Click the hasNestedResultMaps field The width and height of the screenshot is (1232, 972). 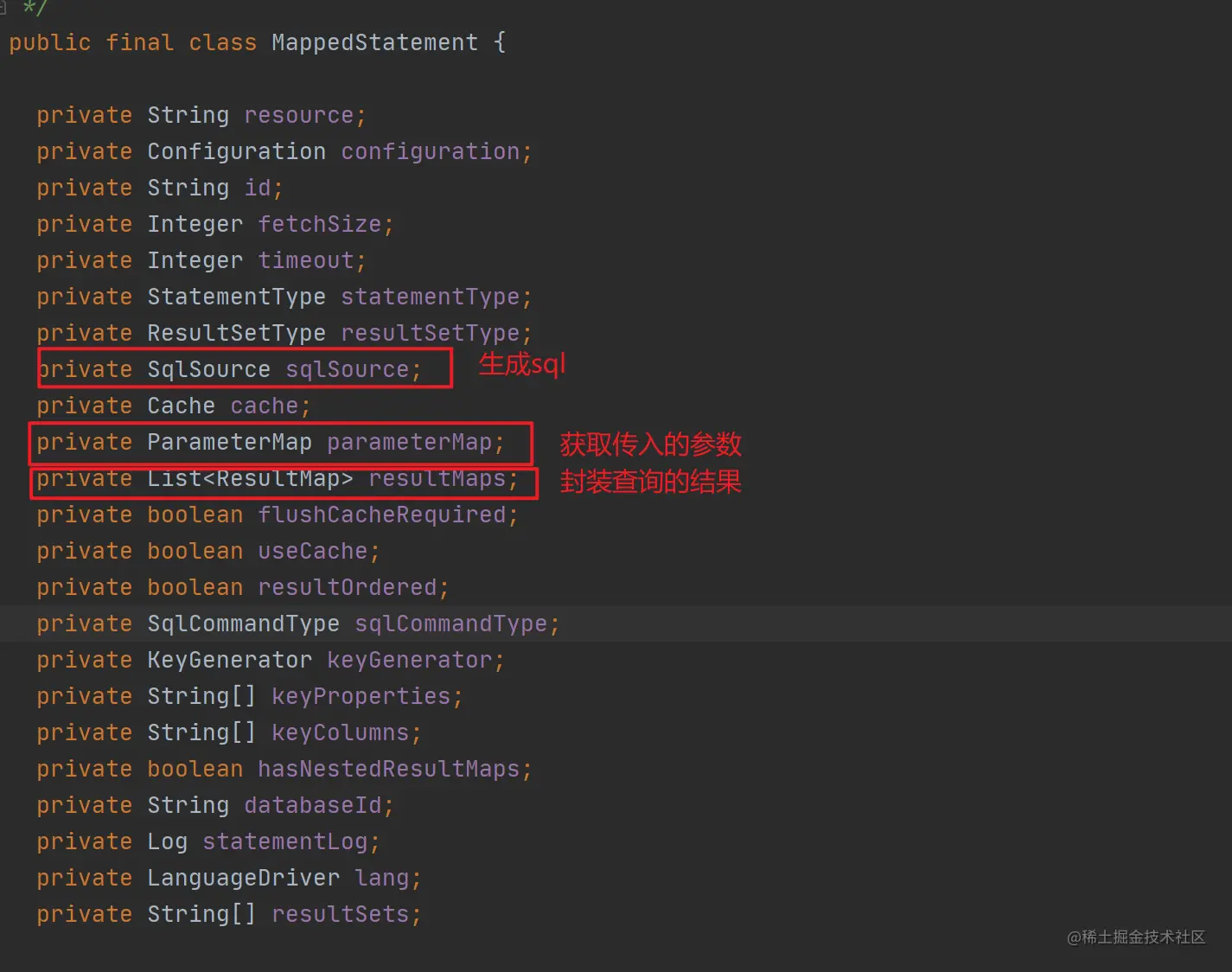point(388,769)
